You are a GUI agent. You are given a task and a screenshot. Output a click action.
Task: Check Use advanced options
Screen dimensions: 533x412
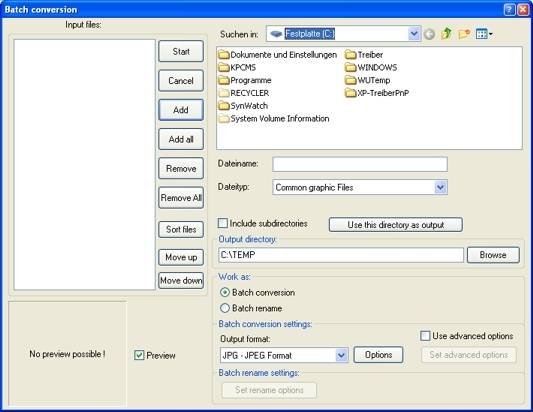[x=425, y=336]
